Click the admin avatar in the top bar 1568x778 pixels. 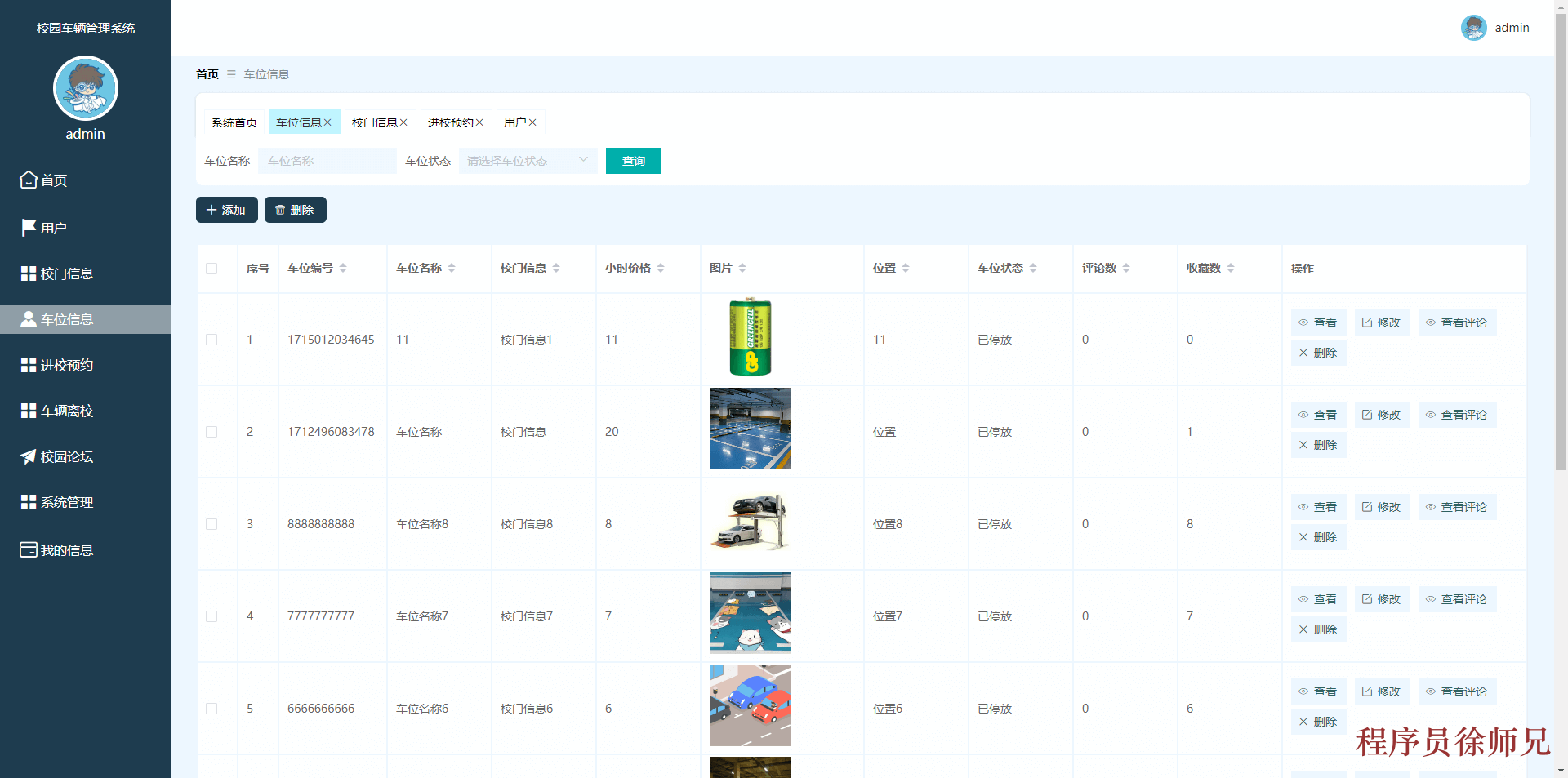tap(1473, 27)
